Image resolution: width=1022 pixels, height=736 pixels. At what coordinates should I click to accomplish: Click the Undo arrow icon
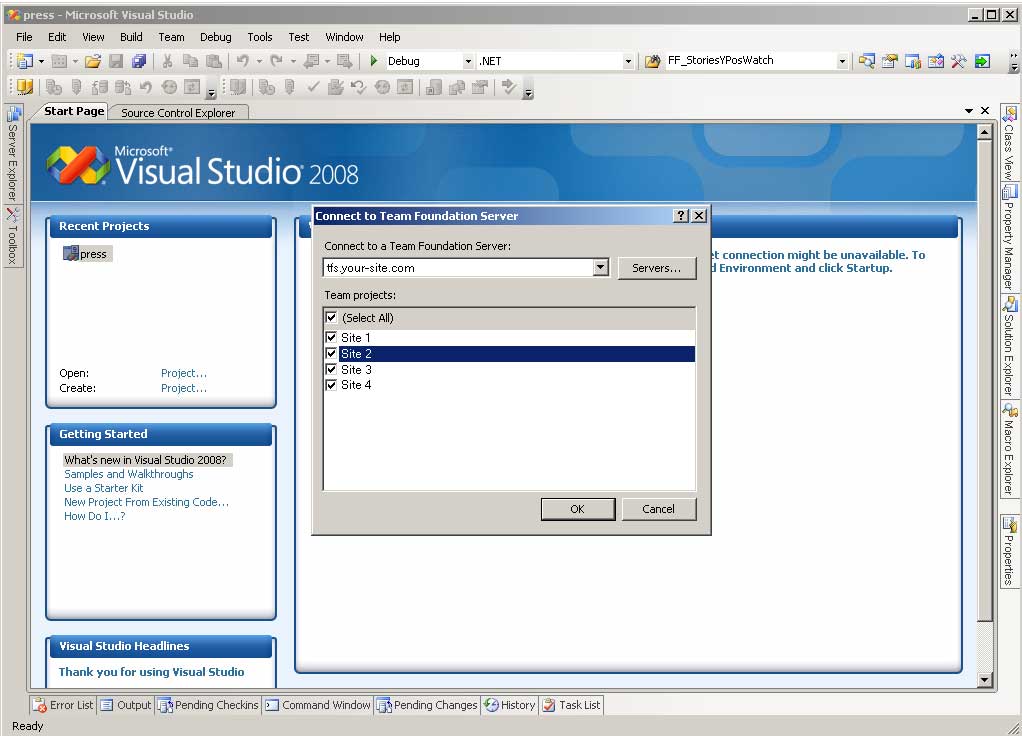242,61
